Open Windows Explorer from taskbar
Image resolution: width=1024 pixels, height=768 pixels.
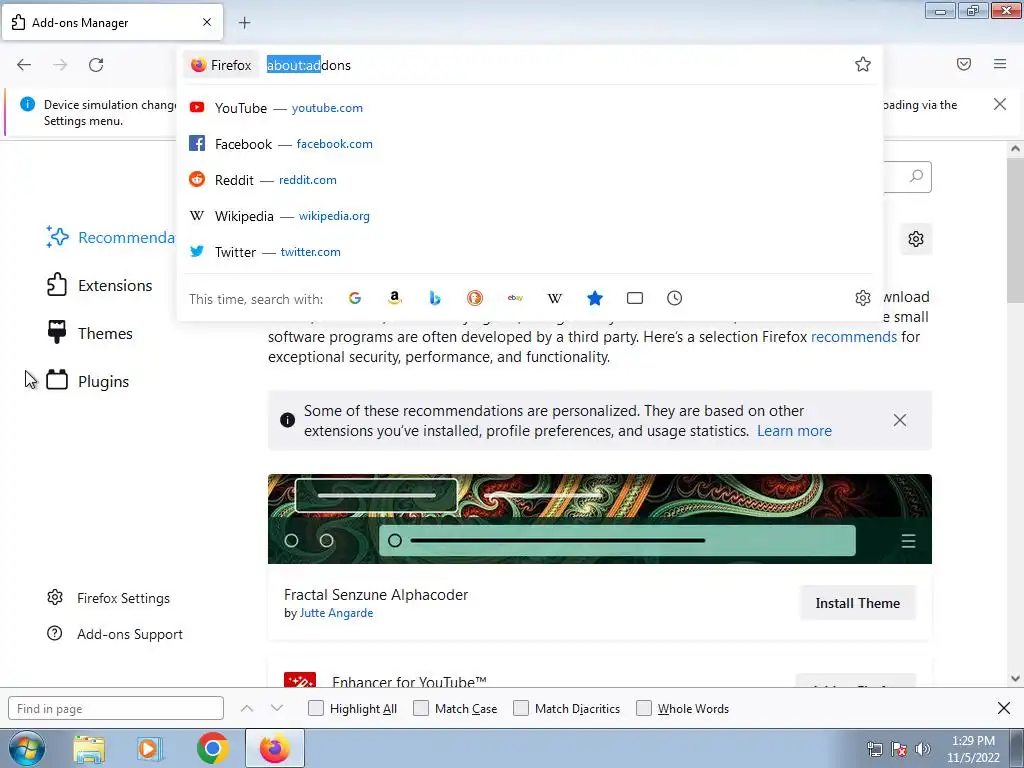tap(89, 749)
